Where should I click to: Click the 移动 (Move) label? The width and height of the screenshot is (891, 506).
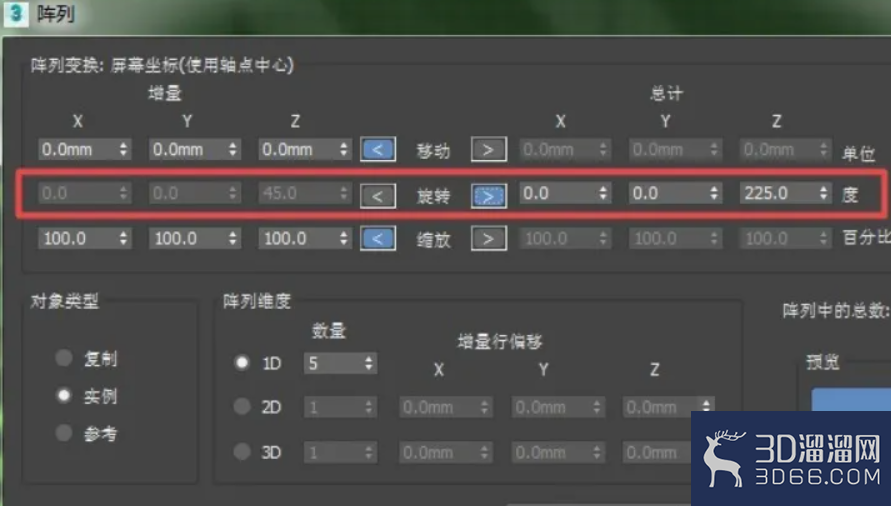coord(434,151)
